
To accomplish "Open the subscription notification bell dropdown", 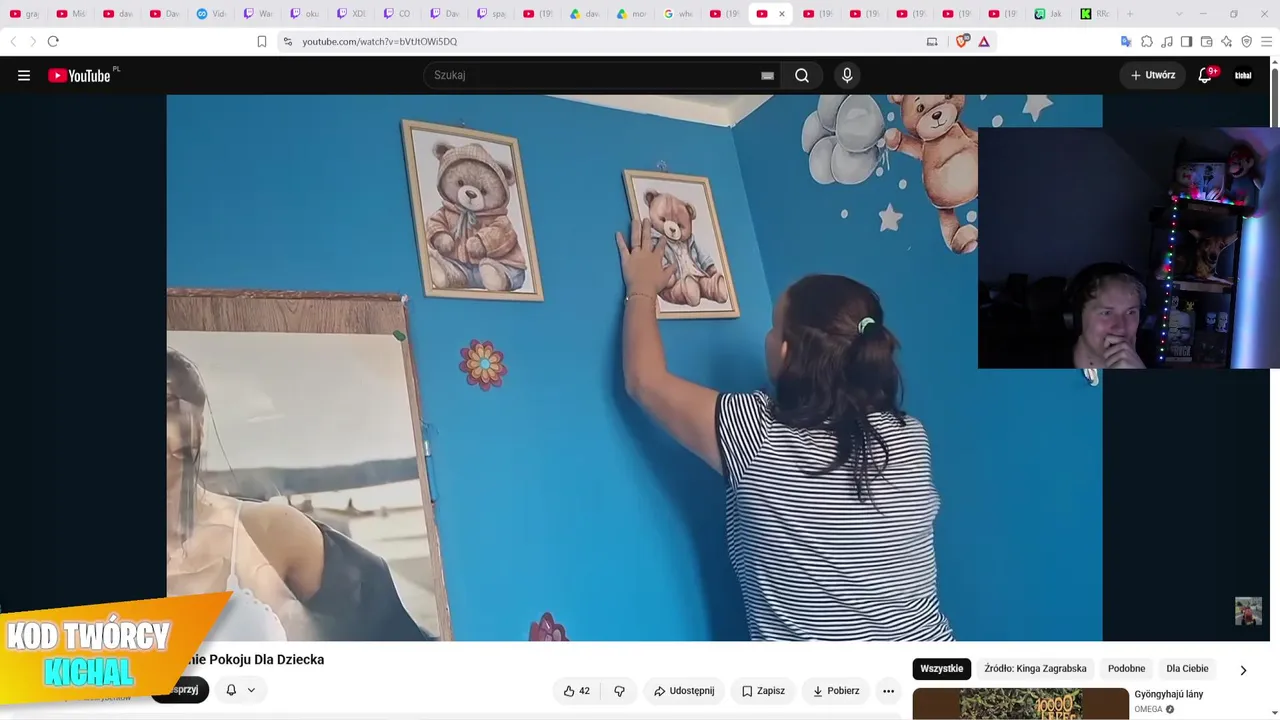I will (x=240, y=690).
